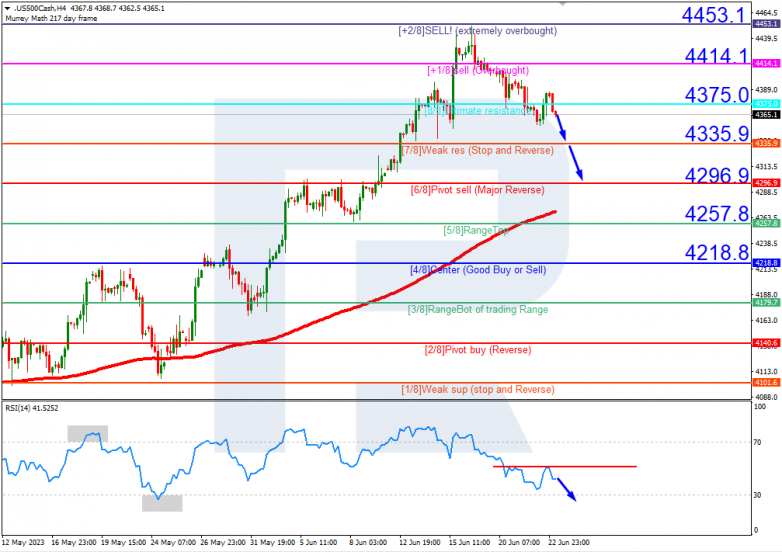Click the 8 Jun 03:00 time axis label
The image size is (782, 552).
tap(368, 542)
